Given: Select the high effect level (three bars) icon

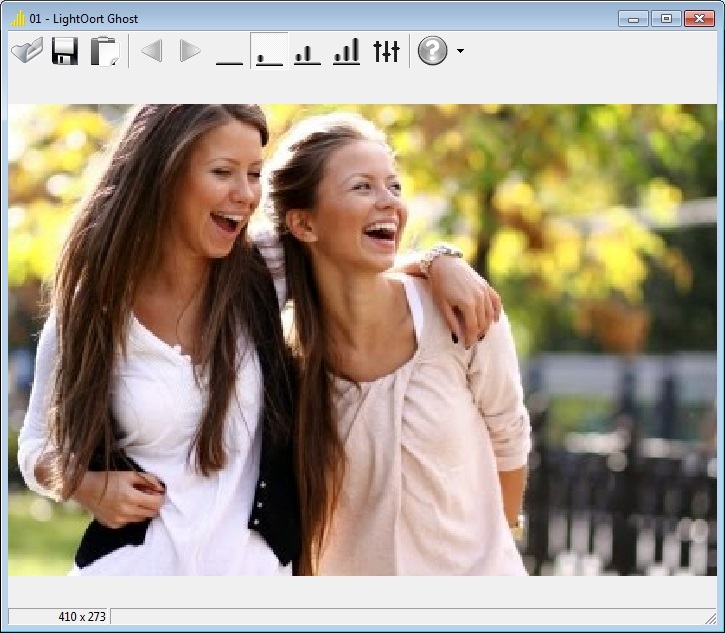Looking at the screenshot, I should point(346,51).
